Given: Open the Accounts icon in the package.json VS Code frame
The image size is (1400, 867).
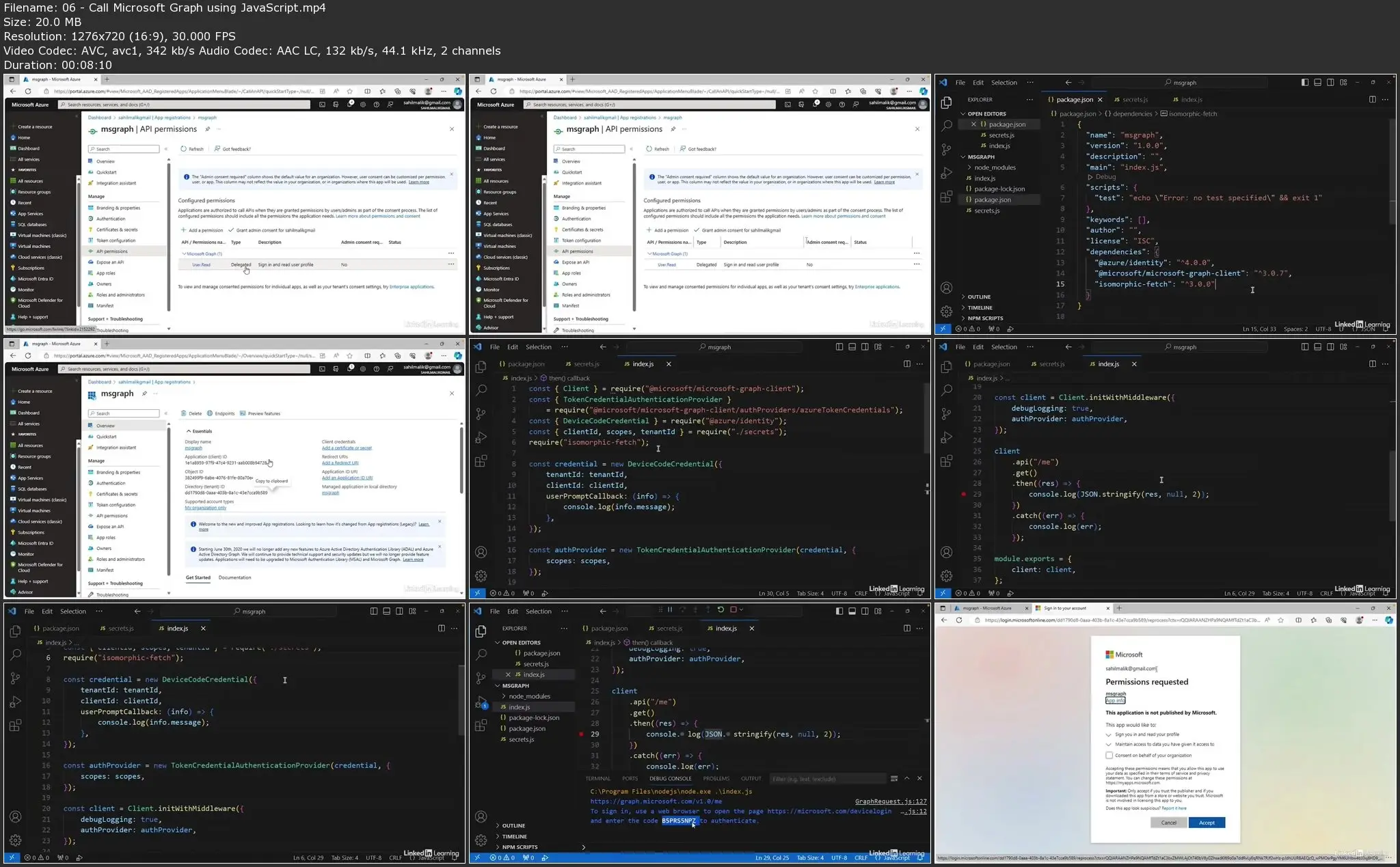Looking at the screenshot, I should pos(946,288).
